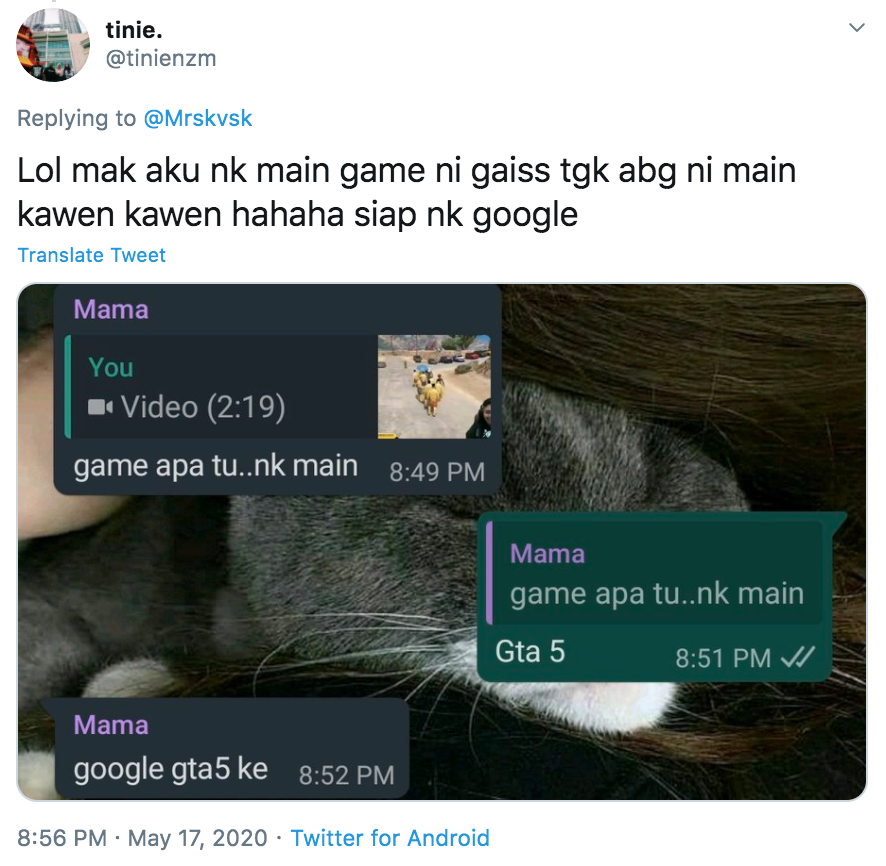Click the Mama name above 'google gta5 ke'
This screenshot has width=886, height=866.
pos(111,725)
